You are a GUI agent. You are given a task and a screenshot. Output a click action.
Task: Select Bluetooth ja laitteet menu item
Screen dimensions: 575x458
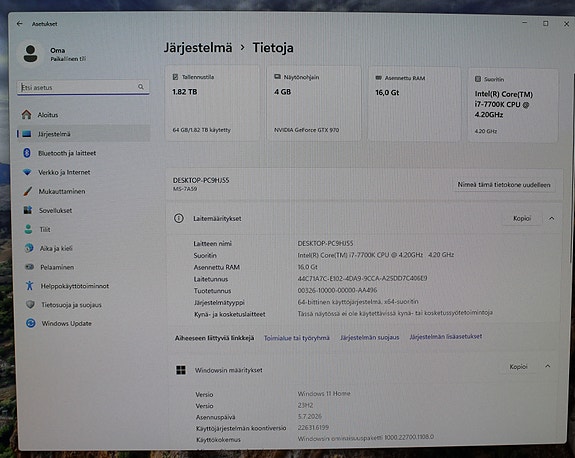coord(83,153)
